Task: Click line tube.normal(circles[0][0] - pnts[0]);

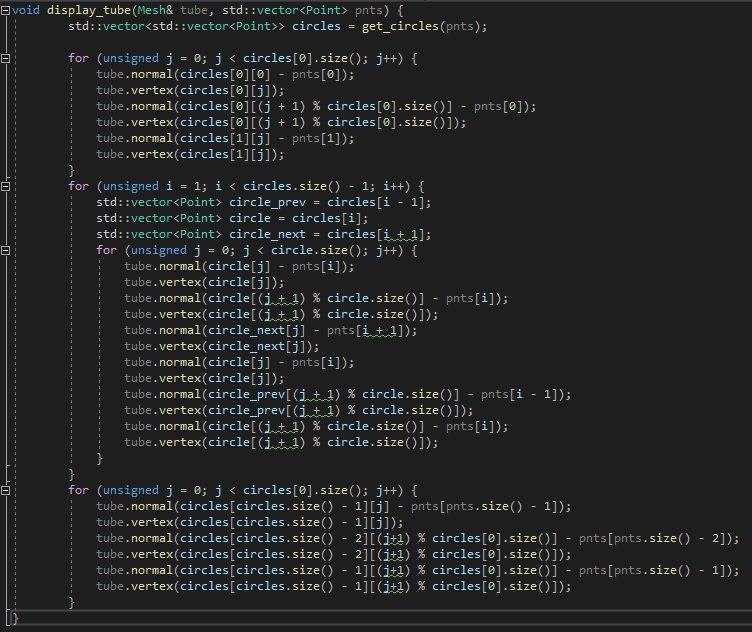Action: tap(225, 74)
